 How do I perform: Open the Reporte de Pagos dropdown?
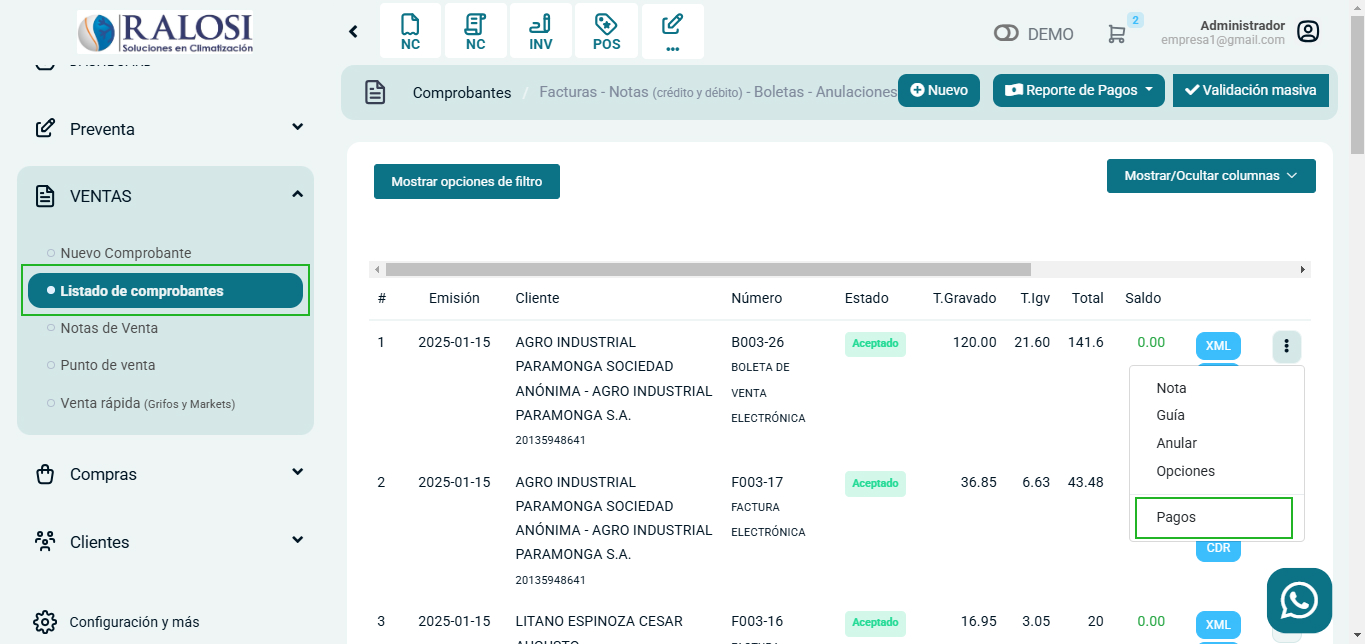coord(1078,90)
